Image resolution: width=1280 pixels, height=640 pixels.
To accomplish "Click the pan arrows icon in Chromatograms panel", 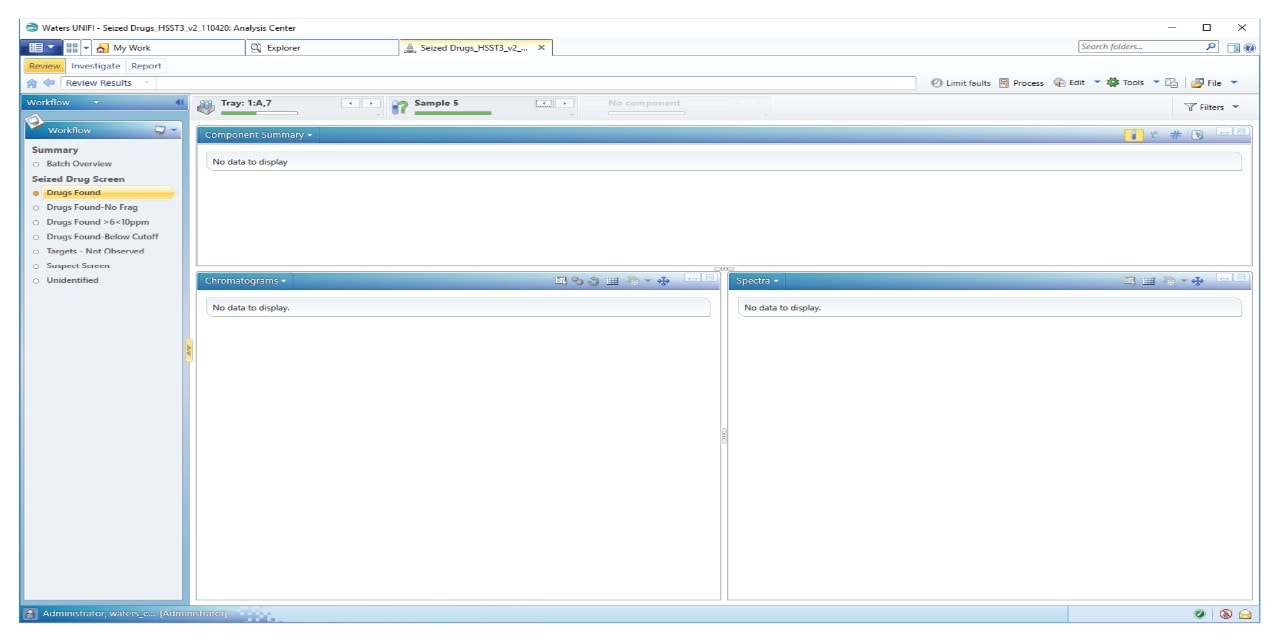I will (x=663, y=281).
